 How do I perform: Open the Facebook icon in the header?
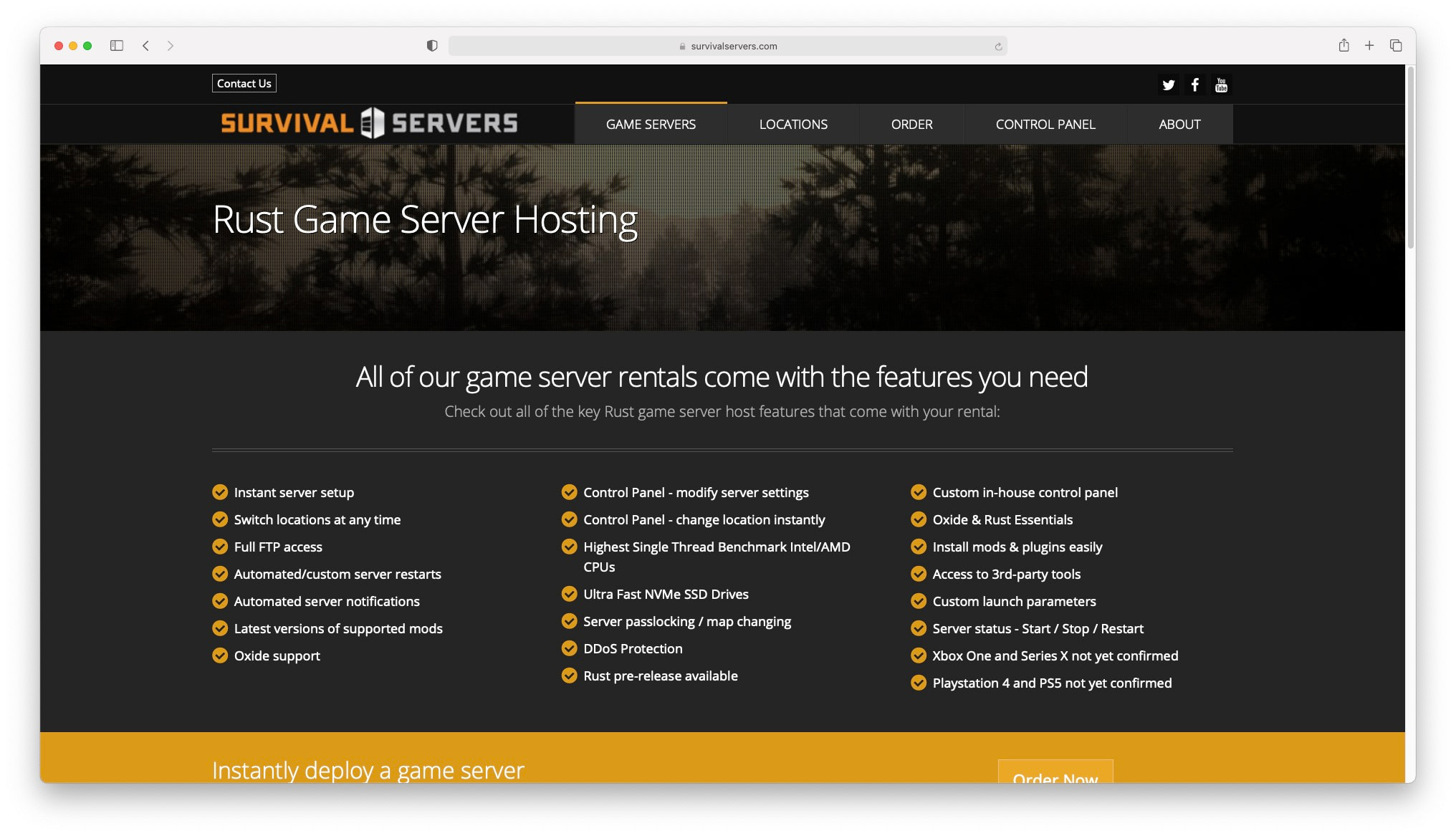coord(1194,85)
